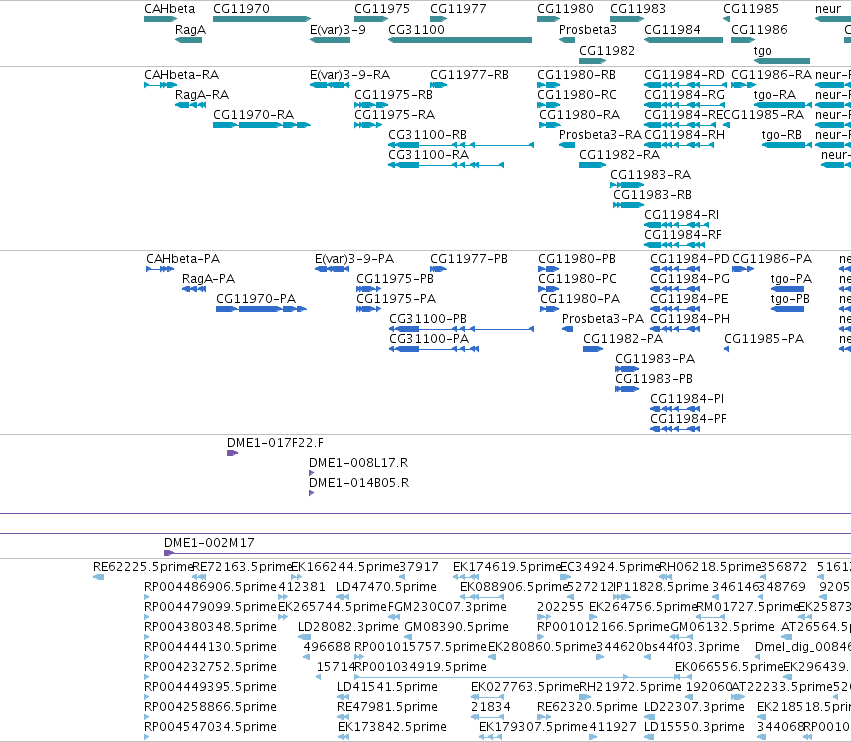Select the Prosbeta3-PA protein label
This screenshot has width=851, height=742.
(602, 319)
